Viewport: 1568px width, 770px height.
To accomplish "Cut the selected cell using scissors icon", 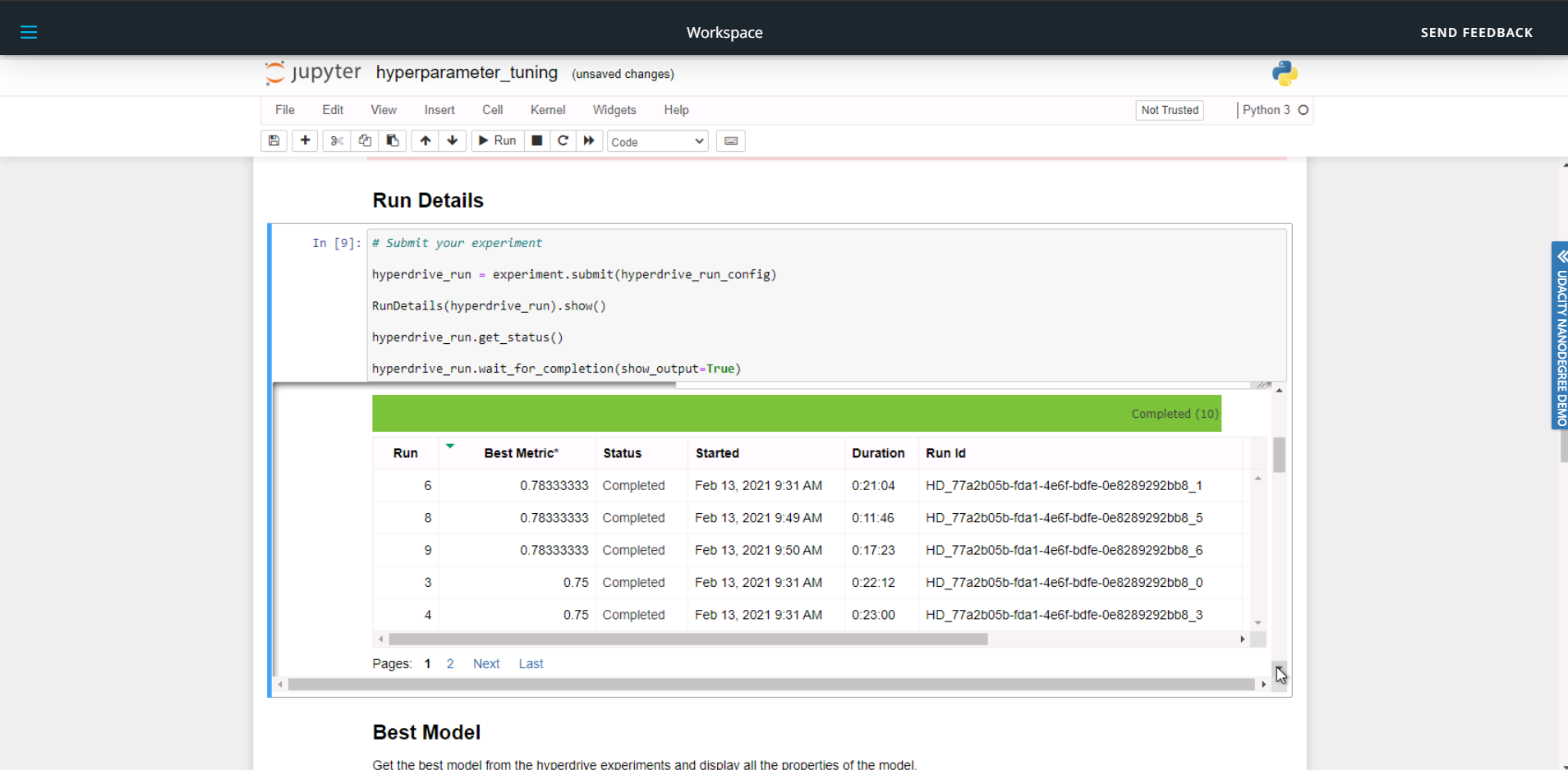I will pyautogui.click(x=336, y=140).
